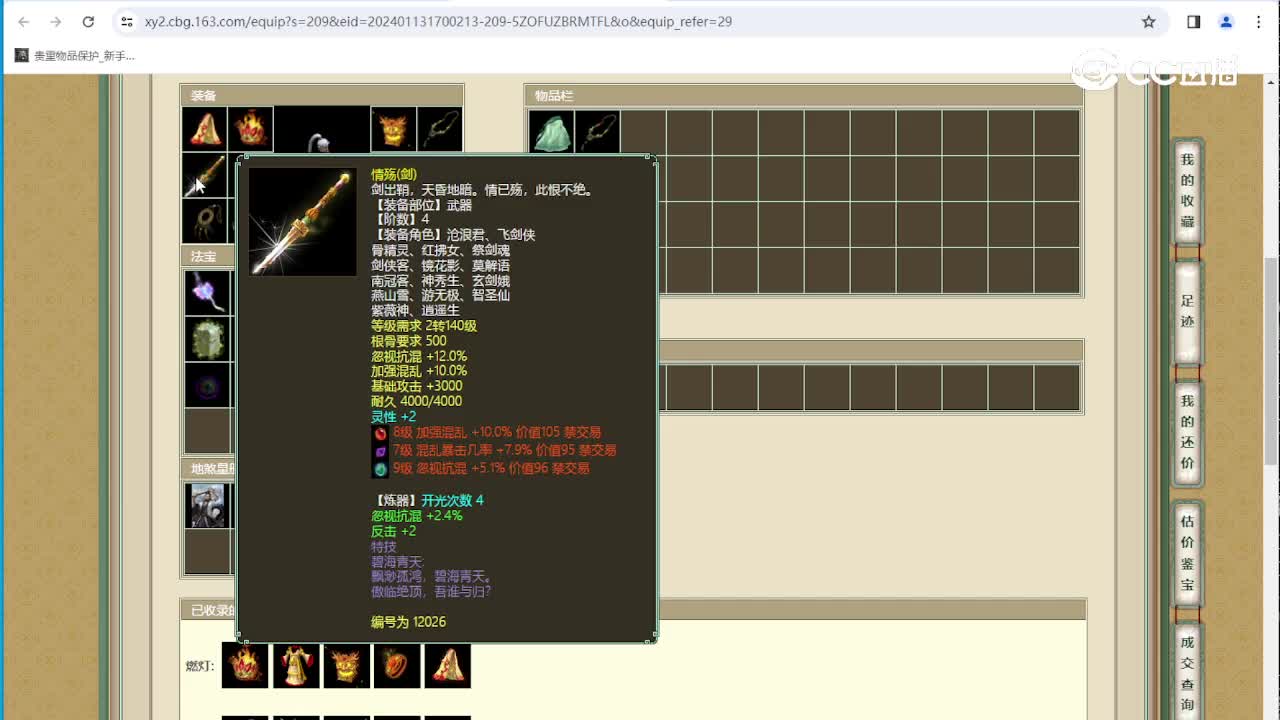Image resolution: width=1280 pixels, height=720 pixels.
Task: Click the 灵性 +2 line
Action: [x=394, y=417]
